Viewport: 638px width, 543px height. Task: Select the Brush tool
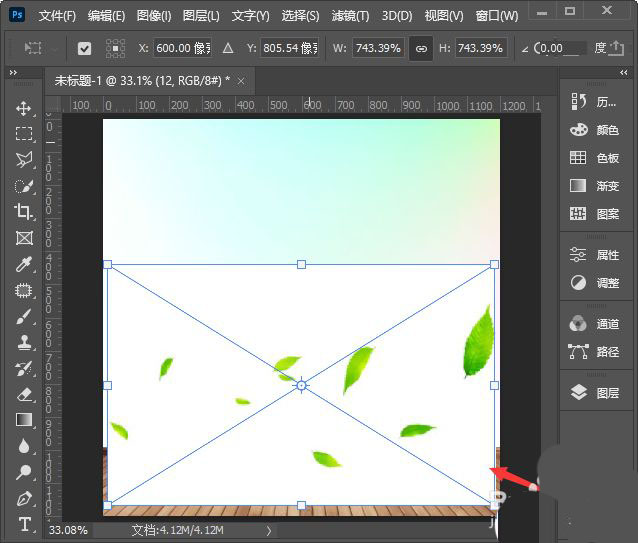pyautogui.click(x=24, y=316)
